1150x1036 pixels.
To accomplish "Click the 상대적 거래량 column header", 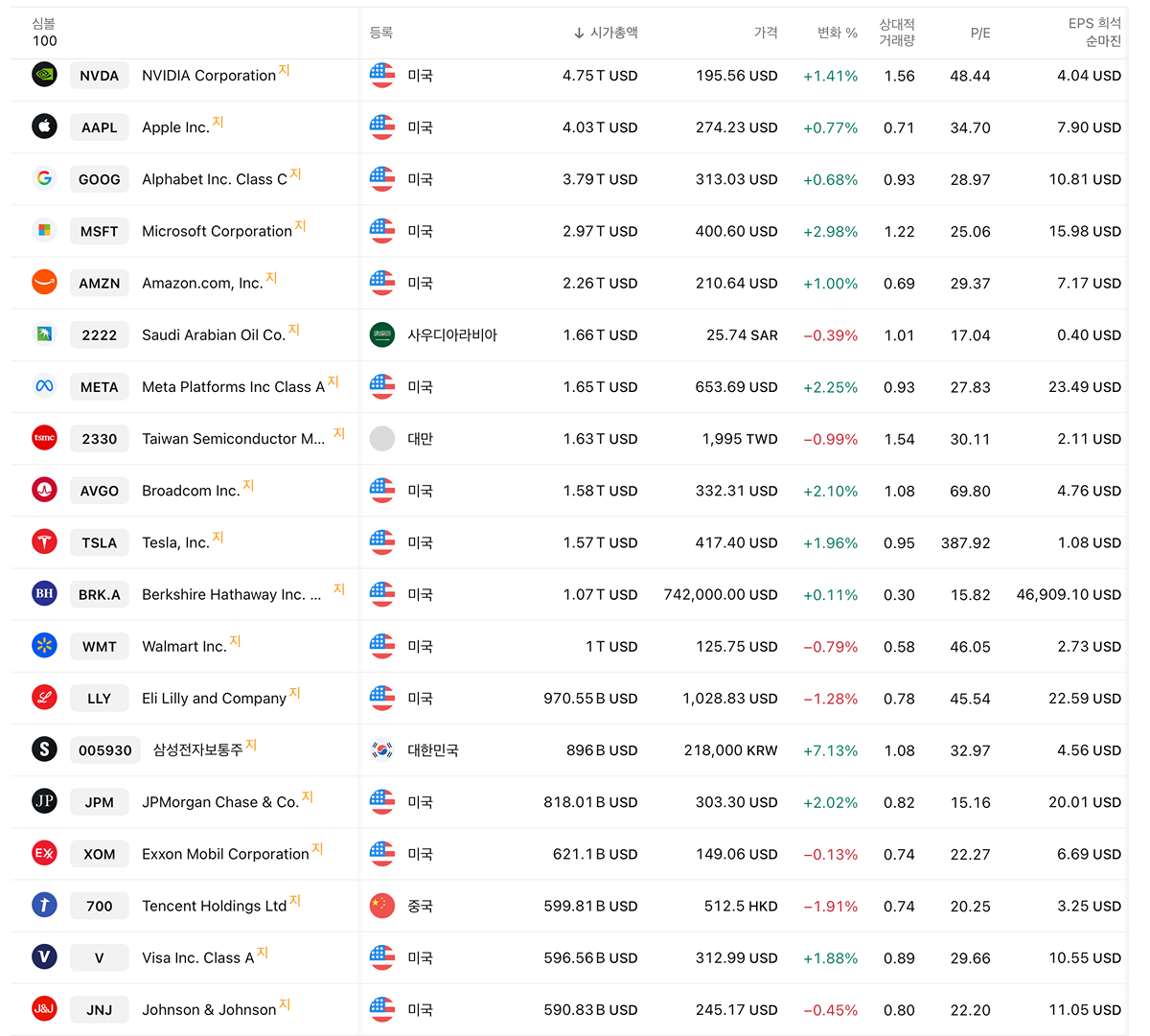I will click(897, 33).
